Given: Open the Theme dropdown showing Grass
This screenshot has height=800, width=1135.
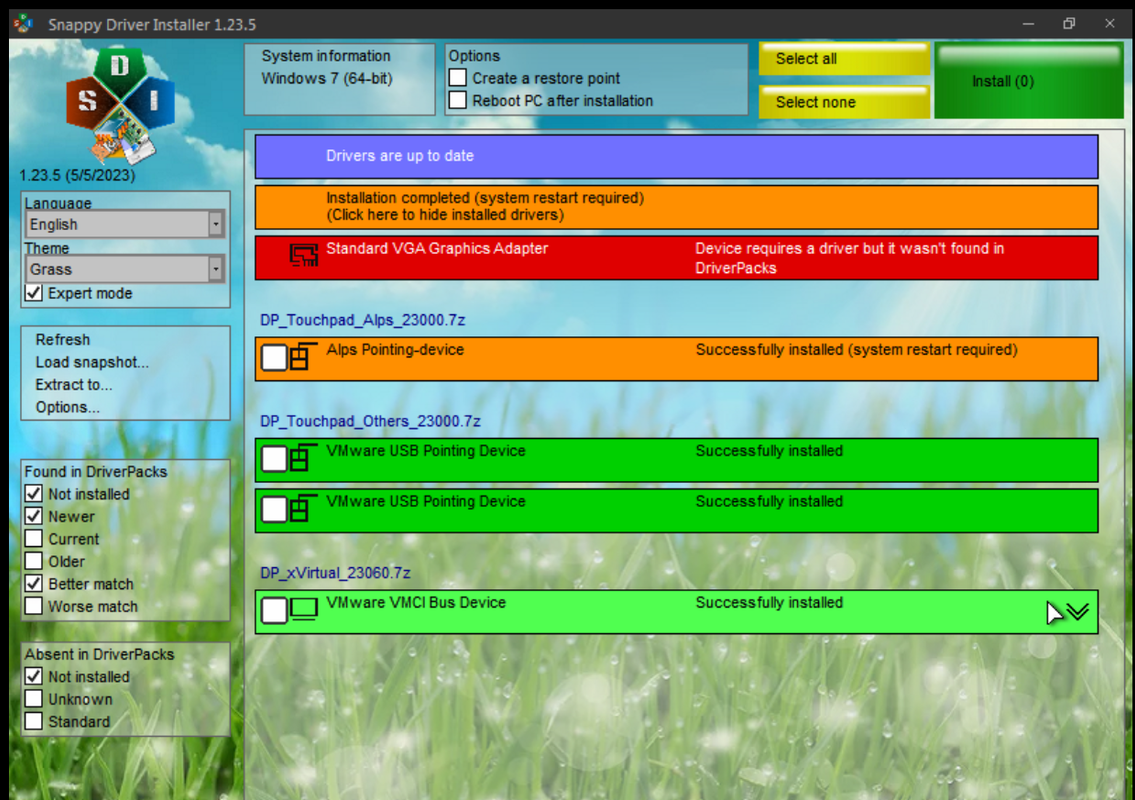Looking at the screenshot, I should (x=125, y=269).
